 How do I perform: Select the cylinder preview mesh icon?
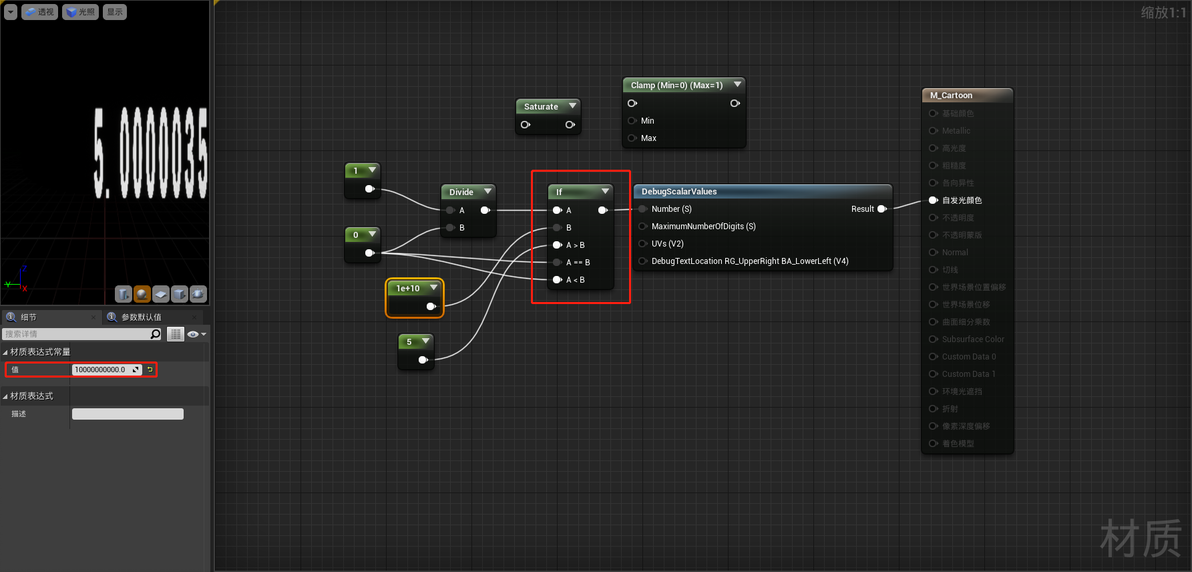(124, 294)
